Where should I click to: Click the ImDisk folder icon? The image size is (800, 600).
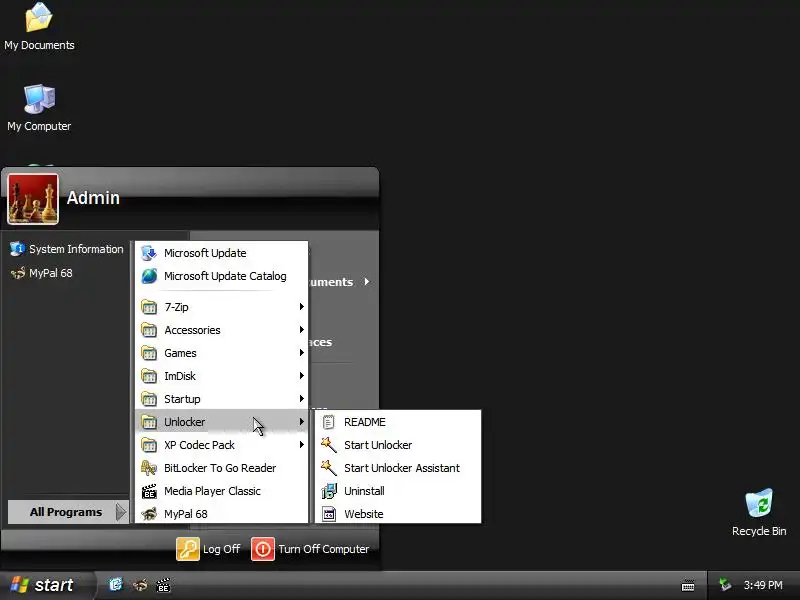coord(149,376)
